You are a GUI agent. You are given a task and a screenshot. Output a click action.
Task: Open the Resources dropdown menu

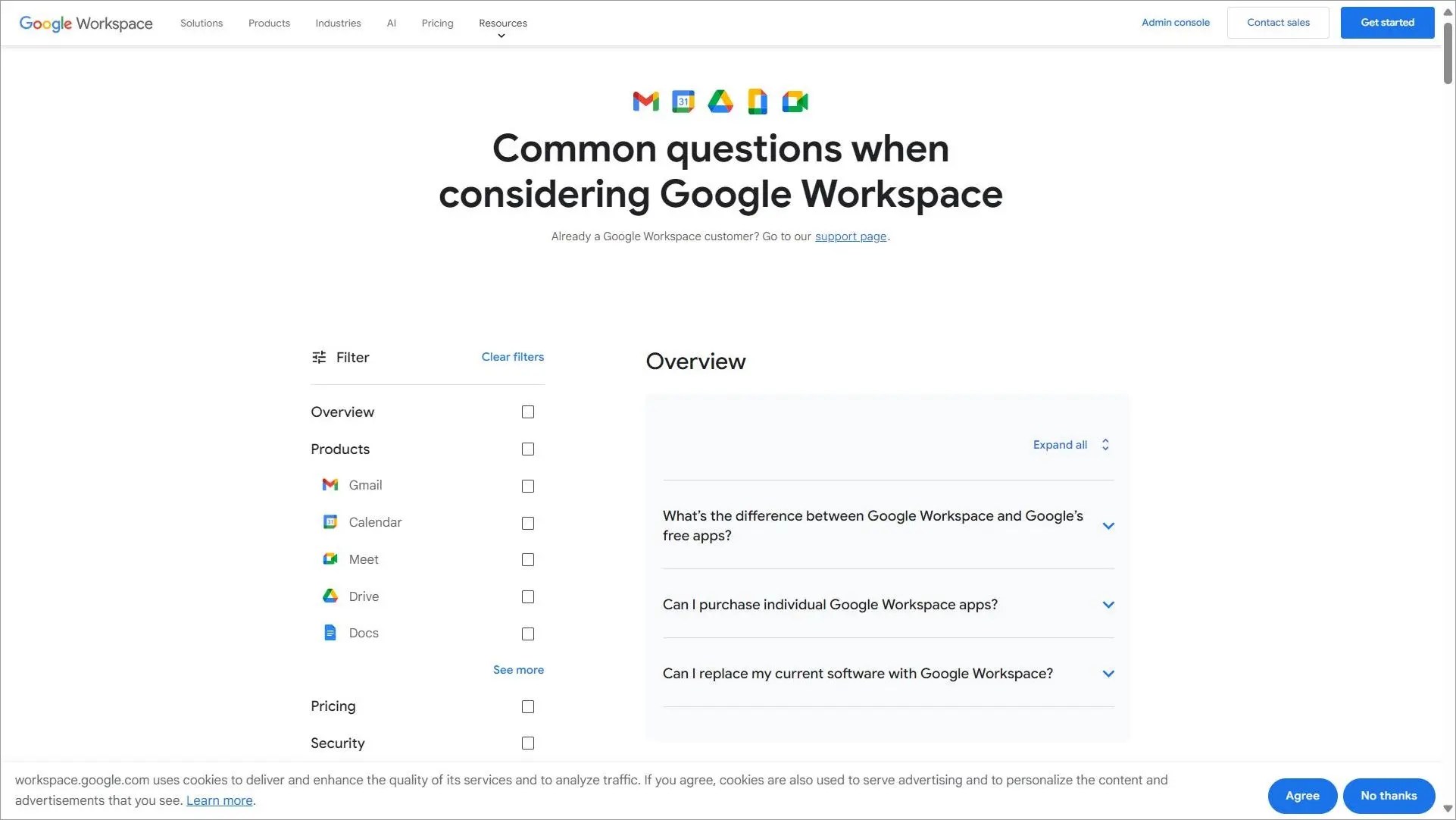click(502, 23)
